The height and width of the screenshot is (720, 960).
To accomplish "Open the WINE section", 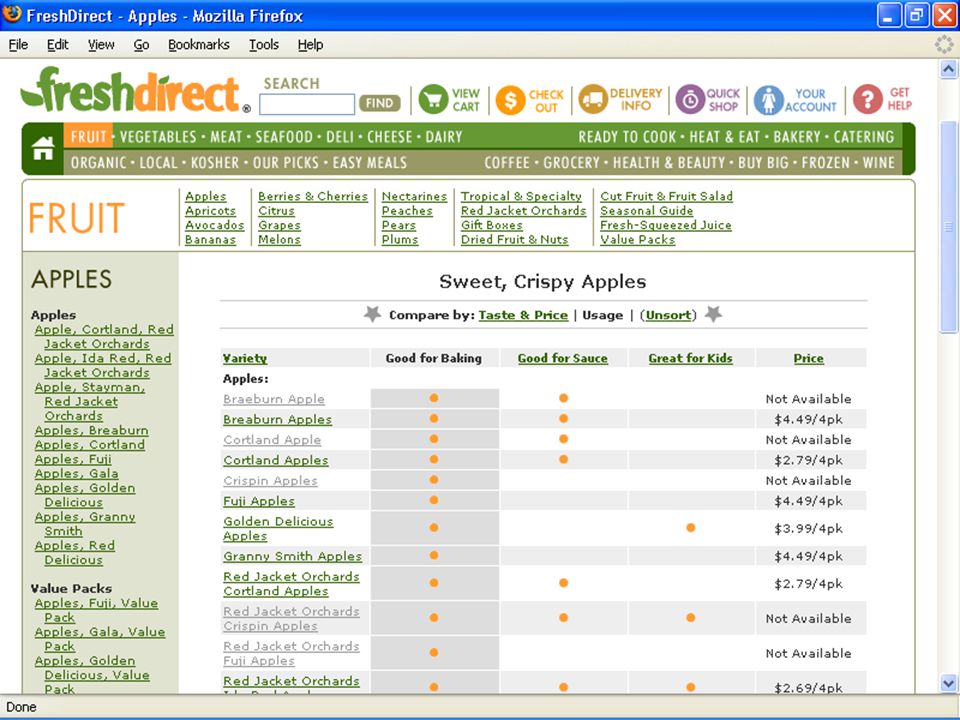I will 878,163.
